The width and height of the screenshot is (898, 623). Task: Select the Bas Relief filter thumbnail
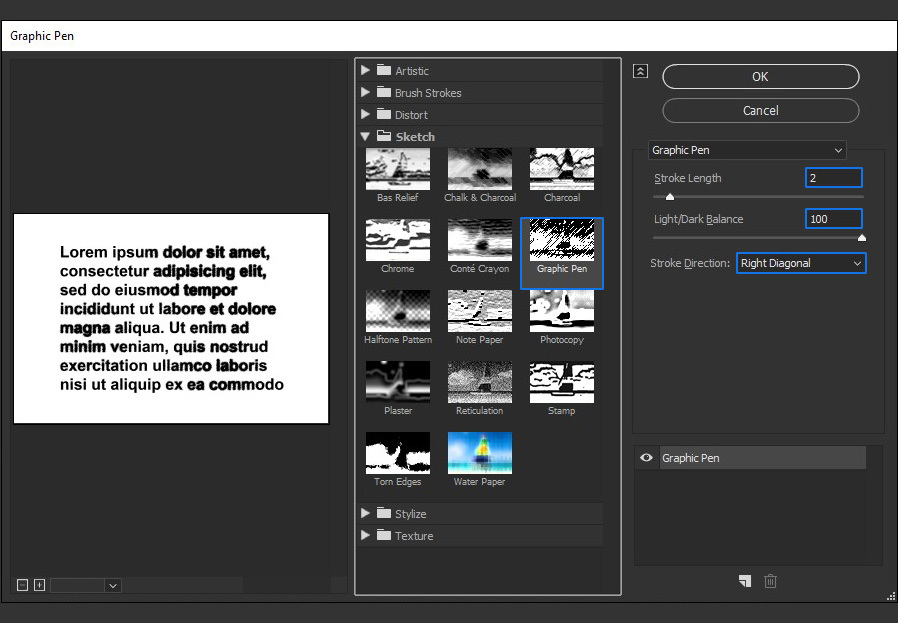tap(397, 169)
